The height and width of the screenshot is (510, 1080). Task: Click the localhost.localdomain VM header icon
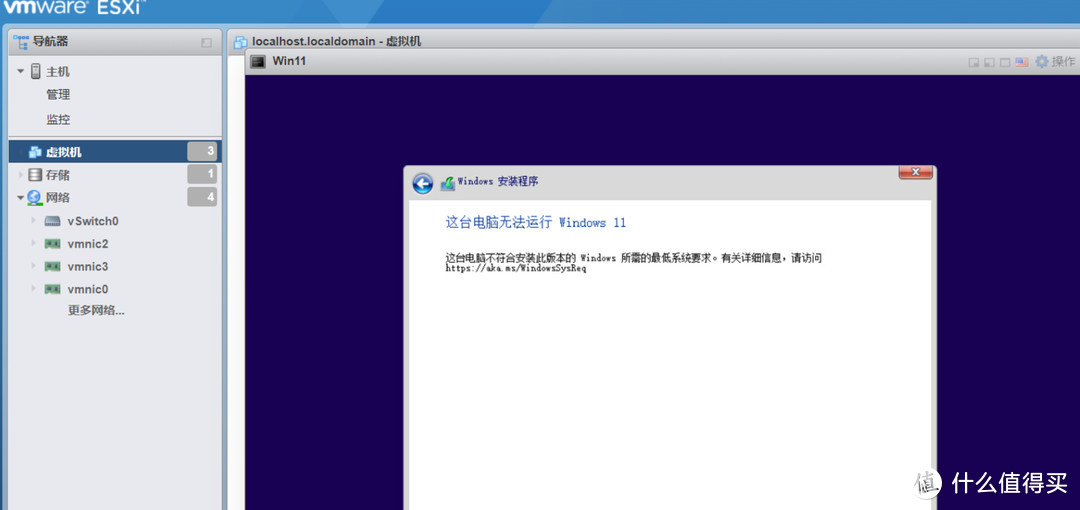point(240,41)
